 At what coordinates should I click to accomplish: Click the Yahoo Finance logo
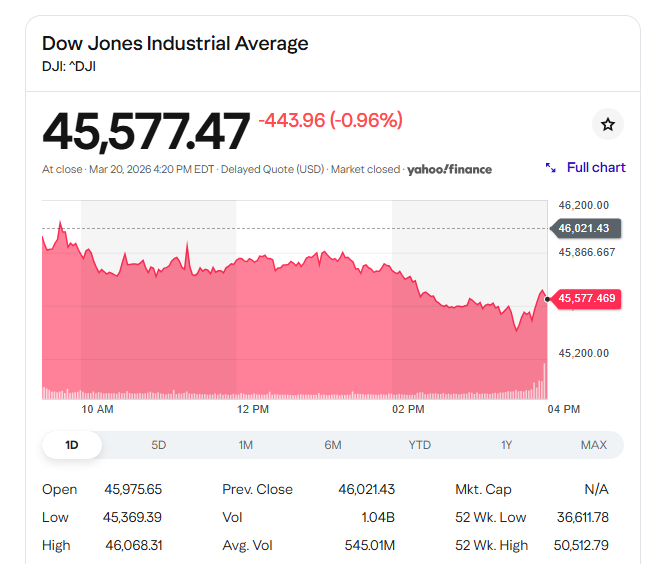click(449, 170)
